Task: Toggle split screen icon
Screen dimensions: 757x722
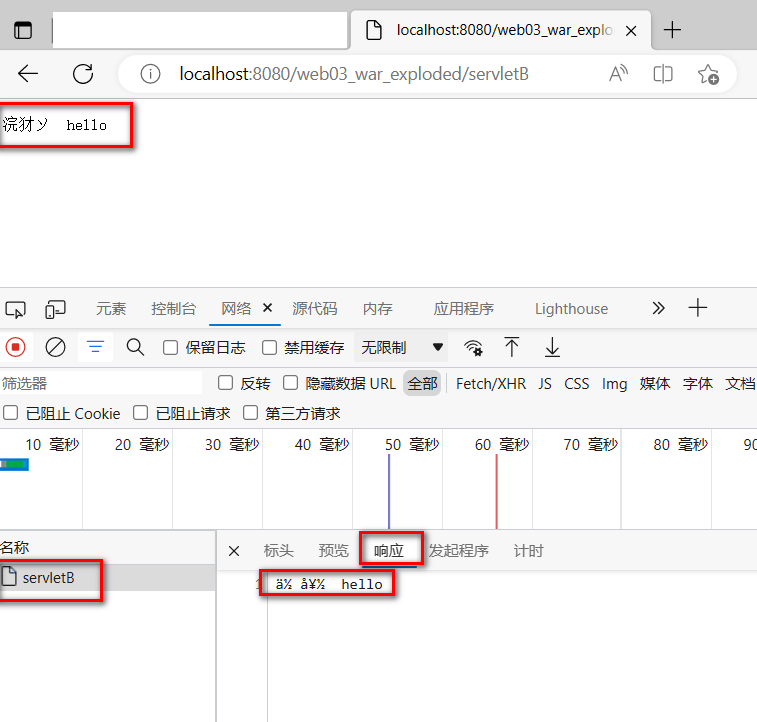Action: point(663,74)
